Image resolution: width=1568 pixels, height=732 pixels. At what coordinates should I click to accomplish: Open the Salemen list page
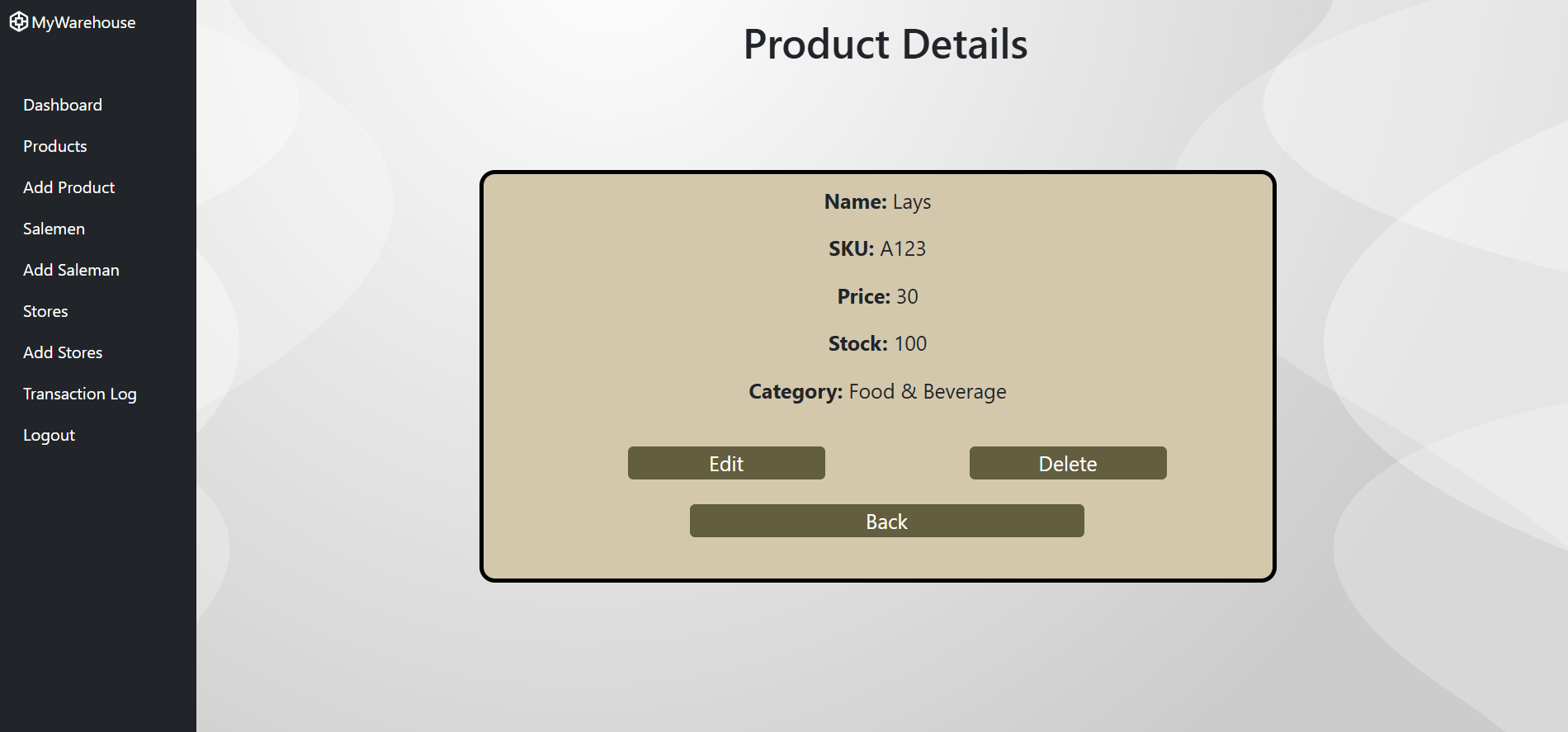pyautogui.click(x=54, y=229)
